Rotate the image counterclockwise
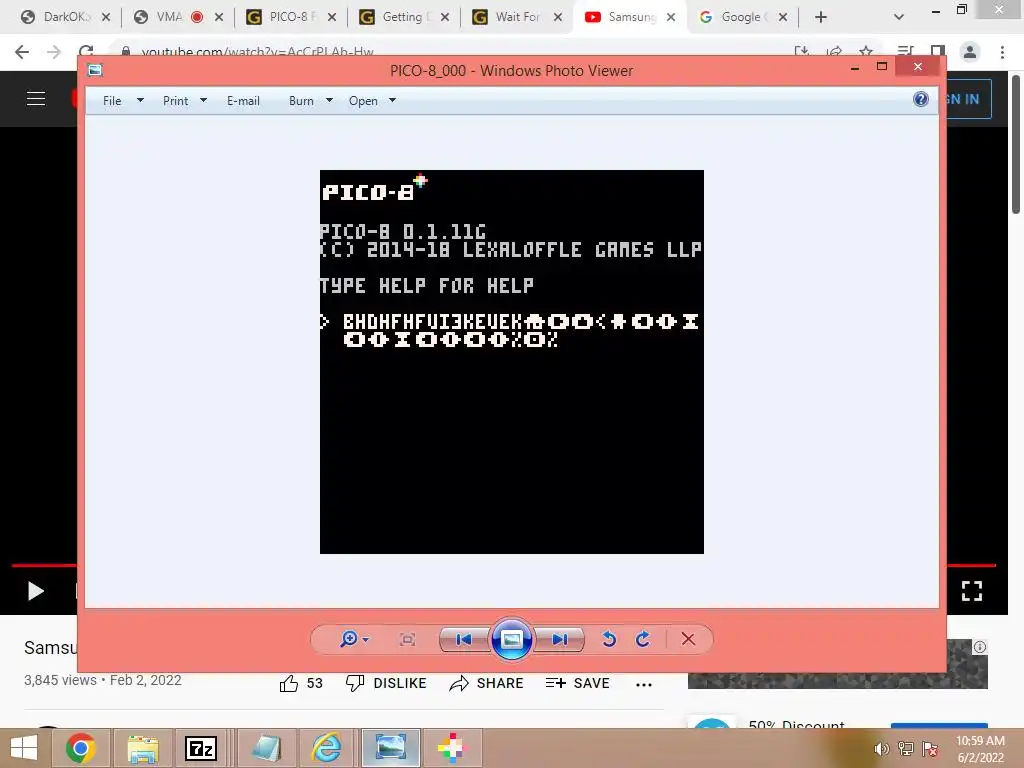The image size is (1024, 768). click(x=609, y=639)
